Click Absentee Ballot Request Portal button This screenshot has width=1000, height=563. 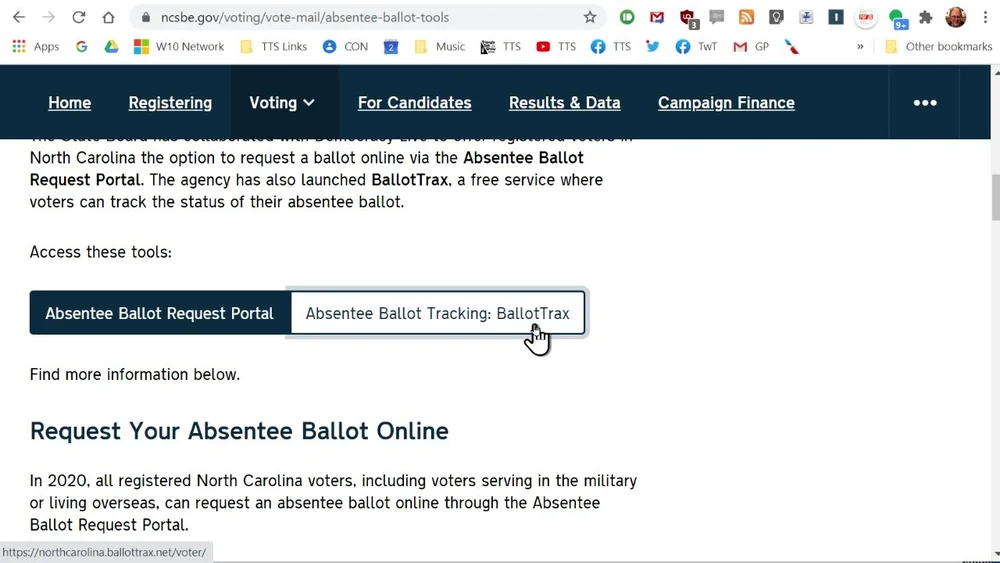point(159,313)
